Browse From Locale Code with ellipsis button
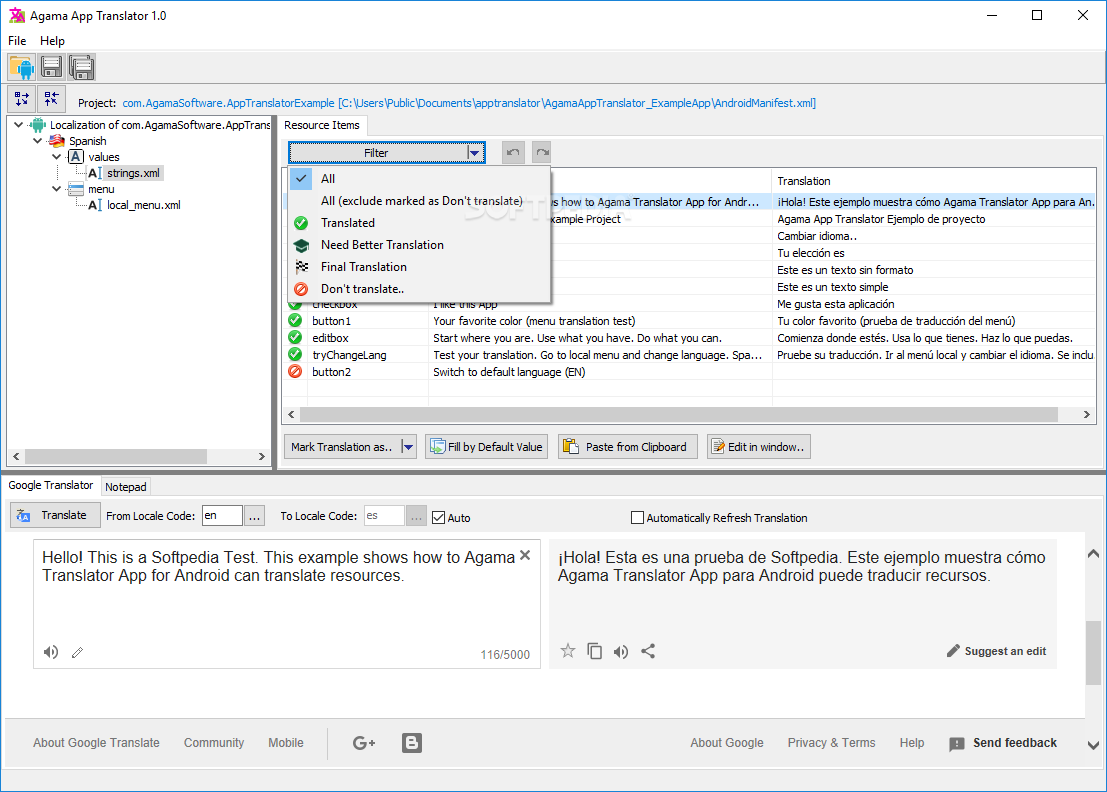Screen dimensions: 1107x792 click(255, 516)
